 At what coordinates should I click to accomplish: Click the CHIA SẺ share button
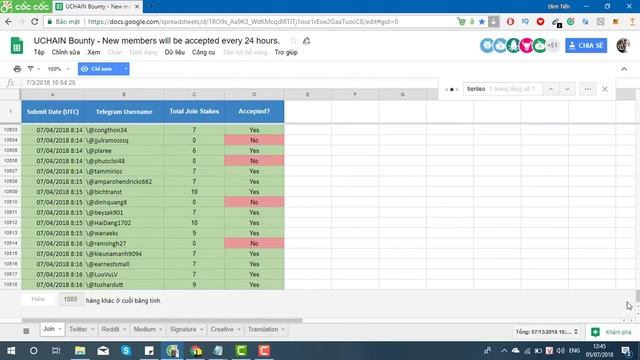(x=586, y=45)
